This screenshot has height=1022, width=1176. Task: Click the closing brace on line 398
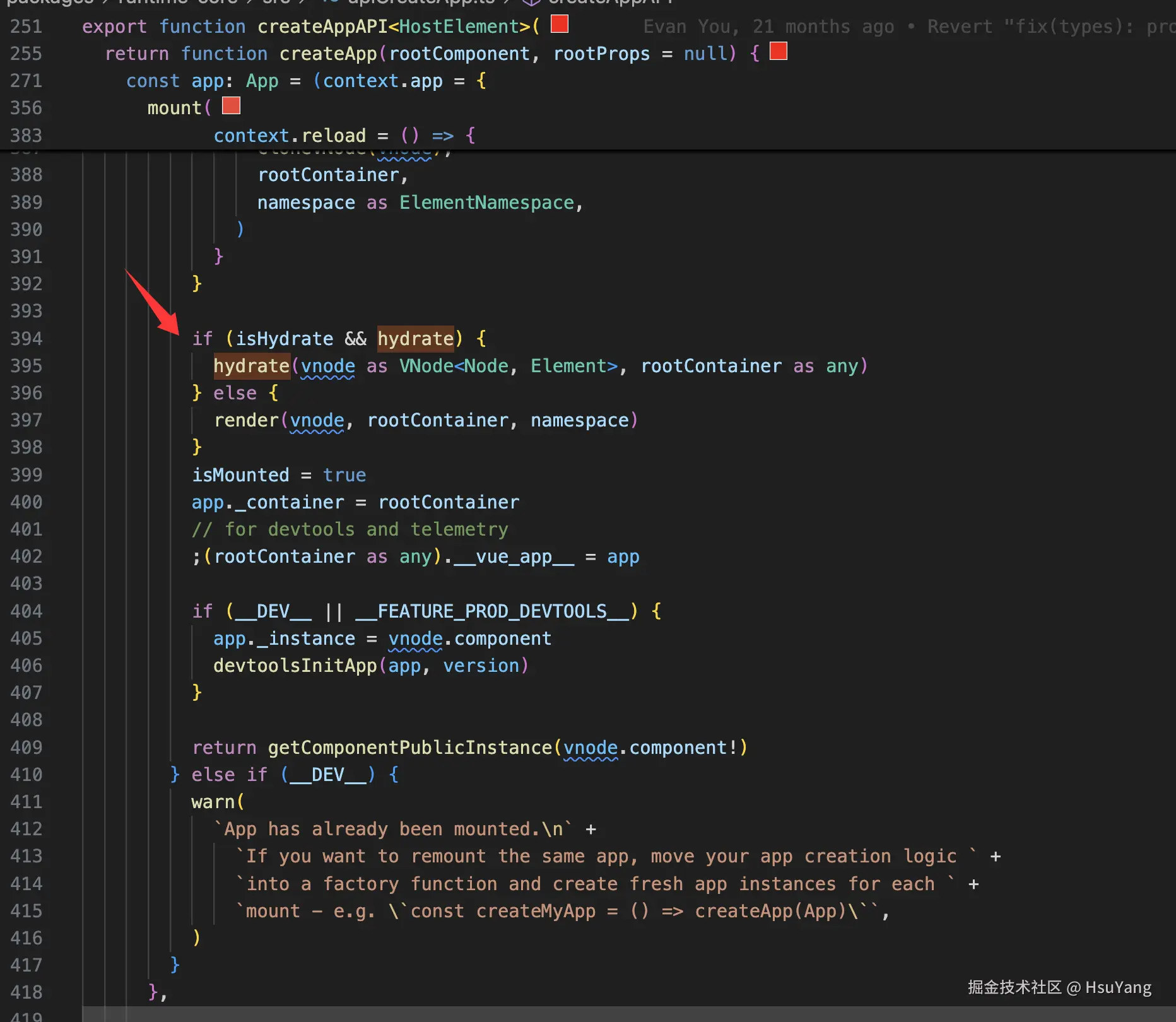(x=197, y=447)
